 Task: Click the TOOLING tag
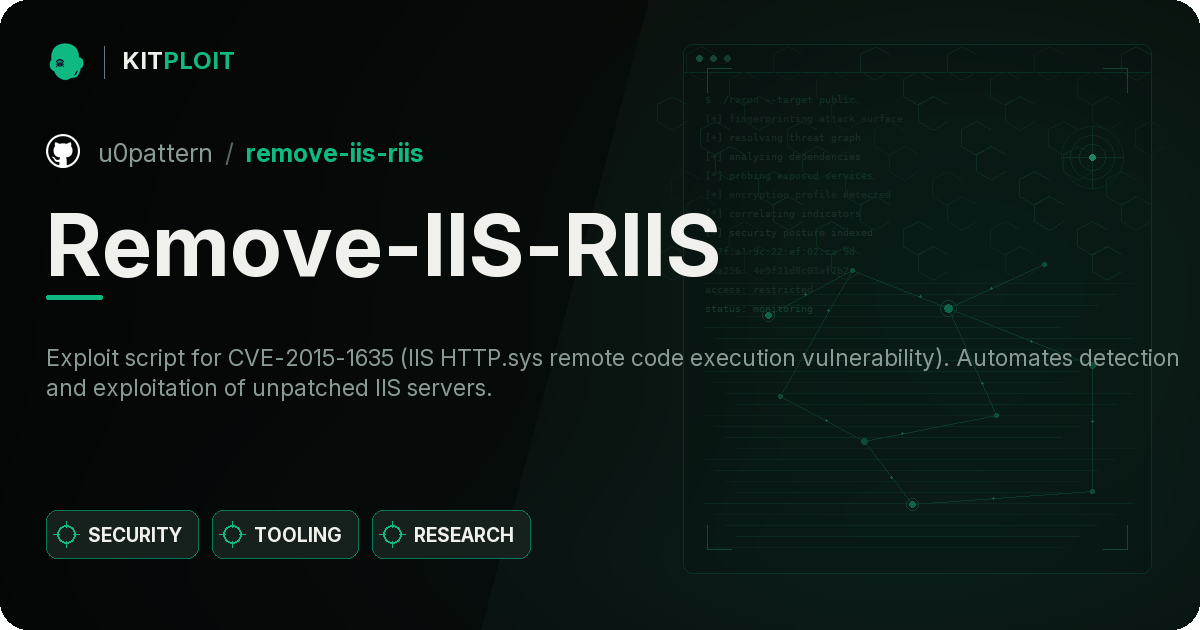pos(285,535)
